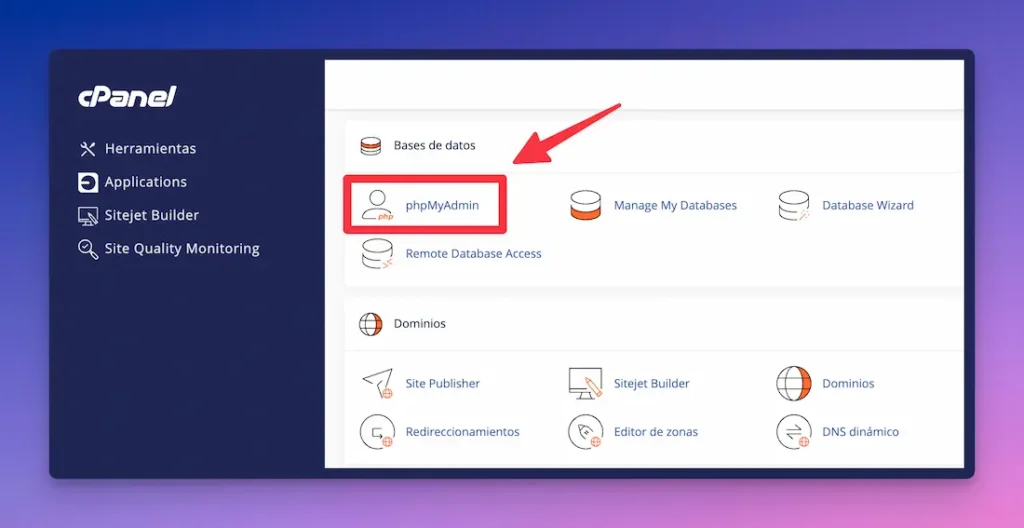Open the Redireccionamientos link
Image resolution: width=1024 pixels, height=528 pixels.
point(462,432)
